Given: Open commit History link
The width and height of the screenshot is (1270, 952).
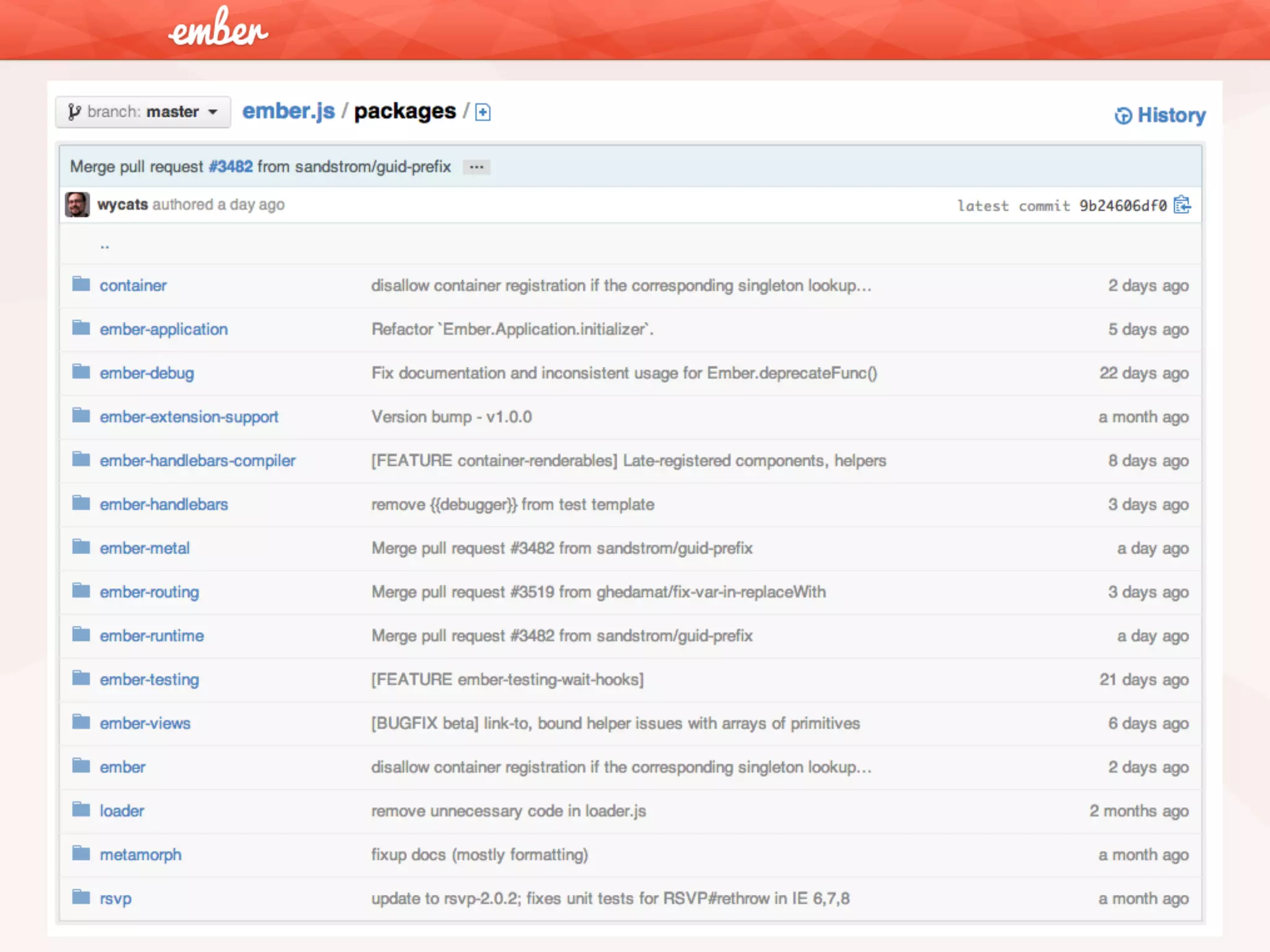Looking at the screenshot, I should [1160, 115].
